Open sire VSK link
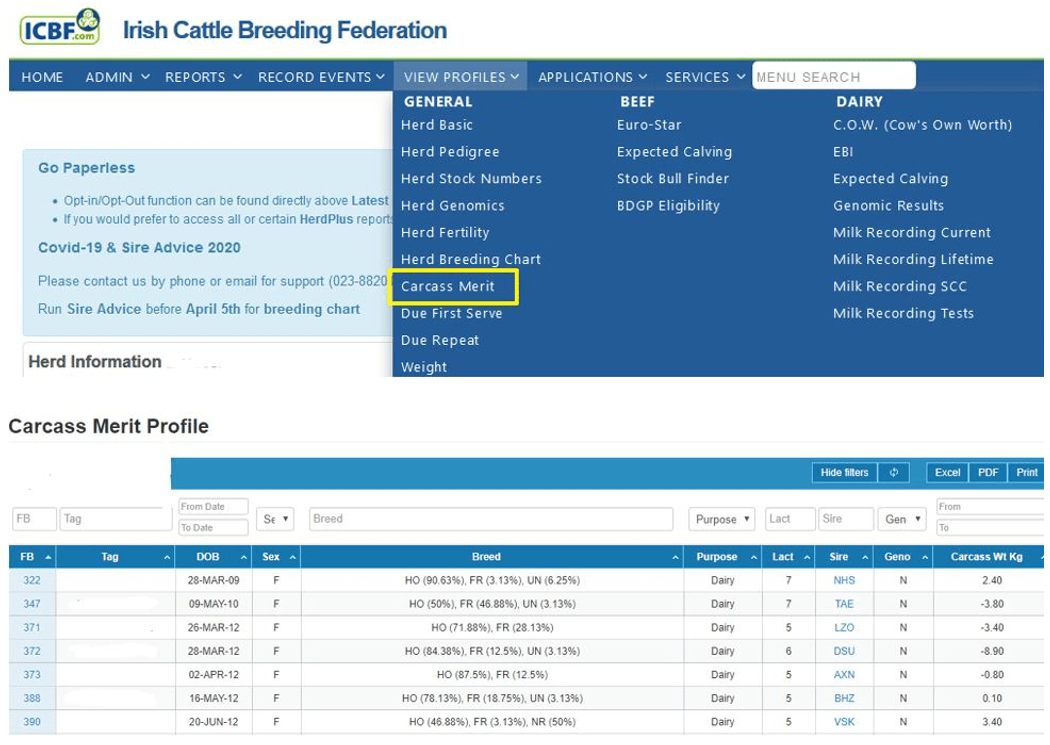The height and width of the screenshot is (745, 1050). coord(844,722)
